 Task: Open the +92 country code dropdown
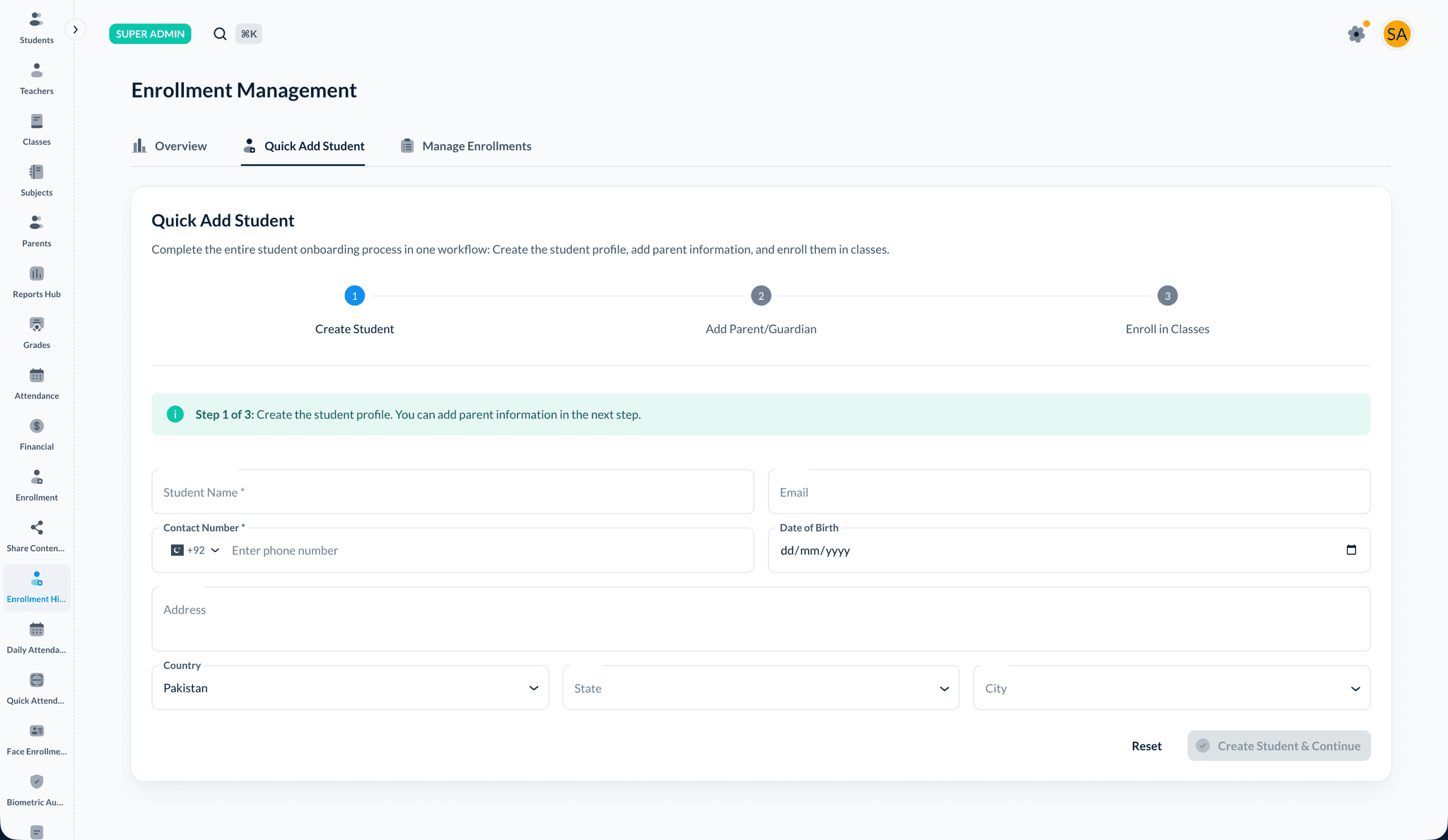[x=195, y=550]
